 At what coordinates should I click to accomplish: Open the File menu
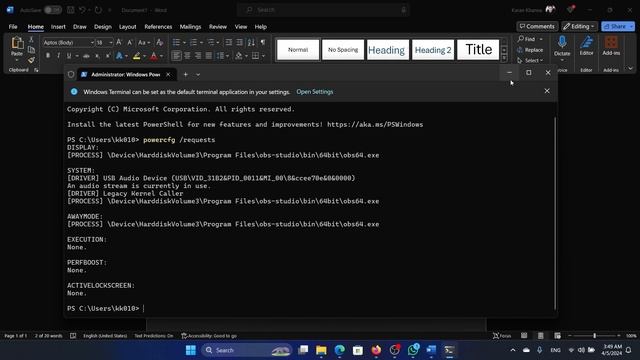tap(13, 27)
